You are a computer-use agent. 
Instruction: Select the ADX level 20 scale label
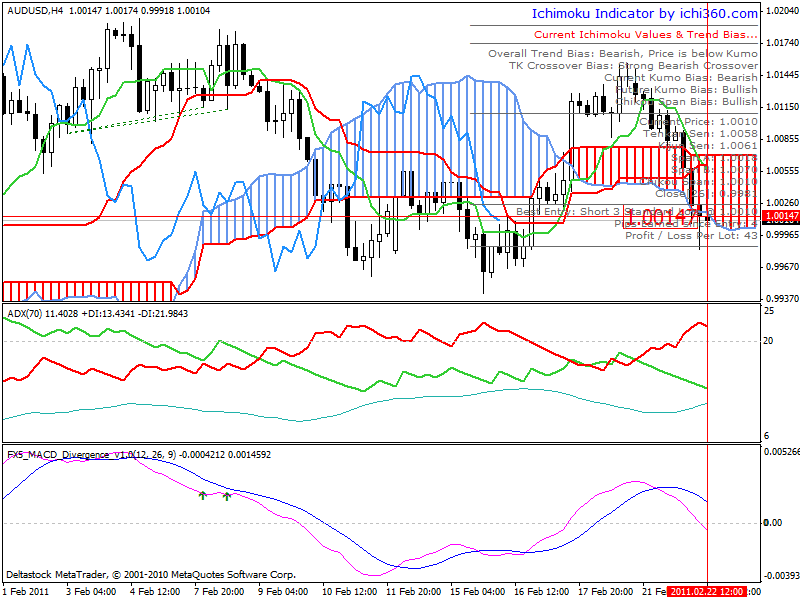coord(768,341)
